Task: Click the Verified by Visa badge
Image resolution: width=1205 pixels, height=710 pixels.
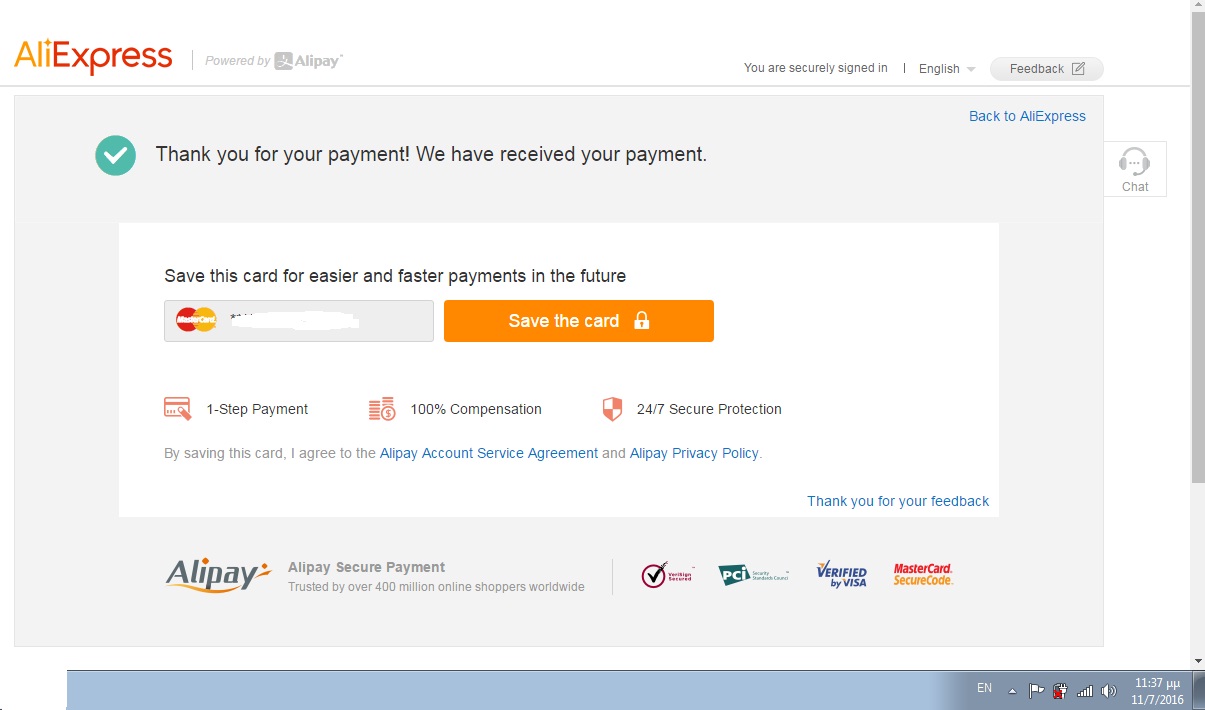Action: [842, 574]
